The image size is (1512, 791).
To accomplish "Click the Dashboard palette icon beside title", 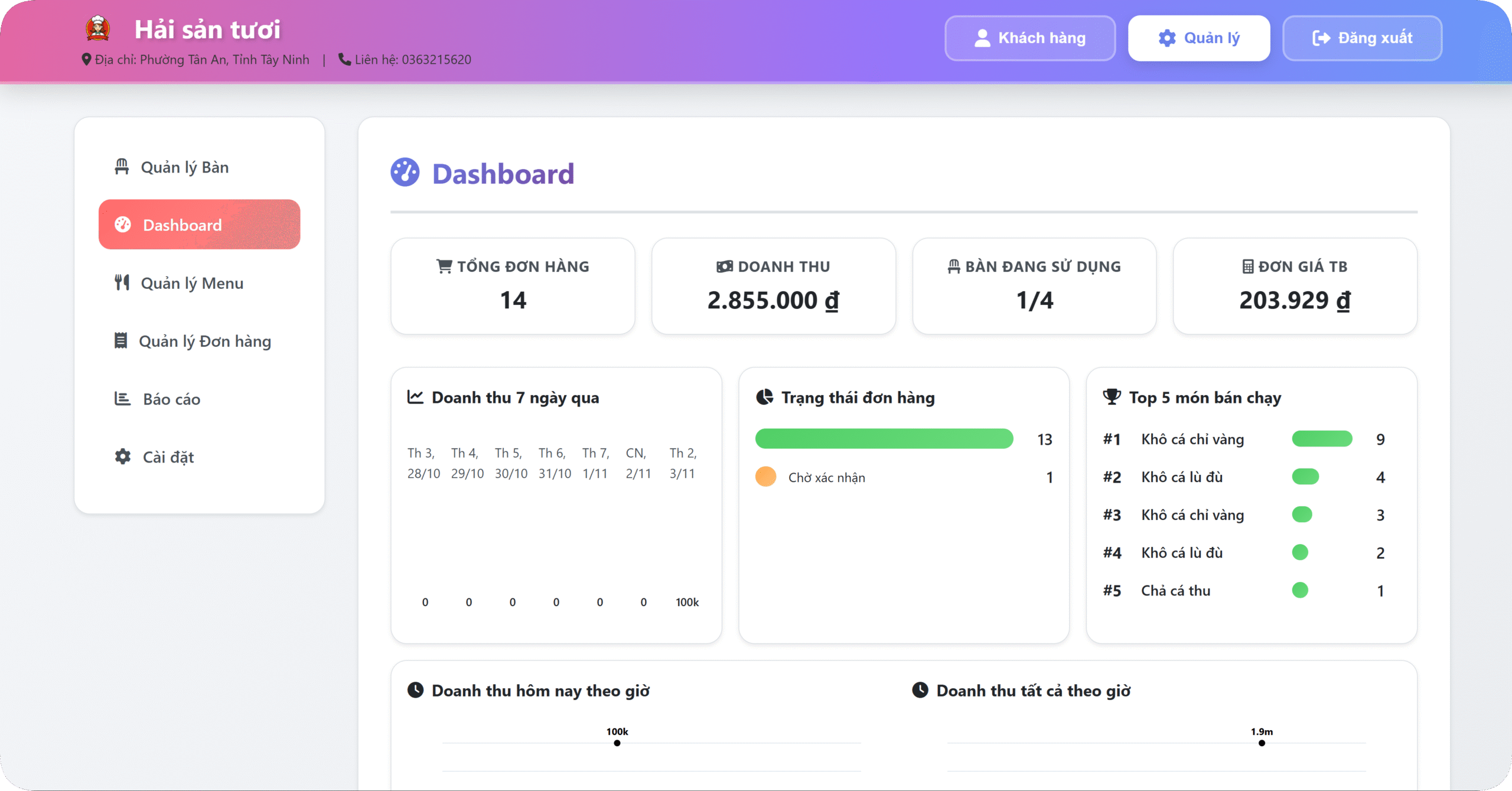I will tap(405, 172).
